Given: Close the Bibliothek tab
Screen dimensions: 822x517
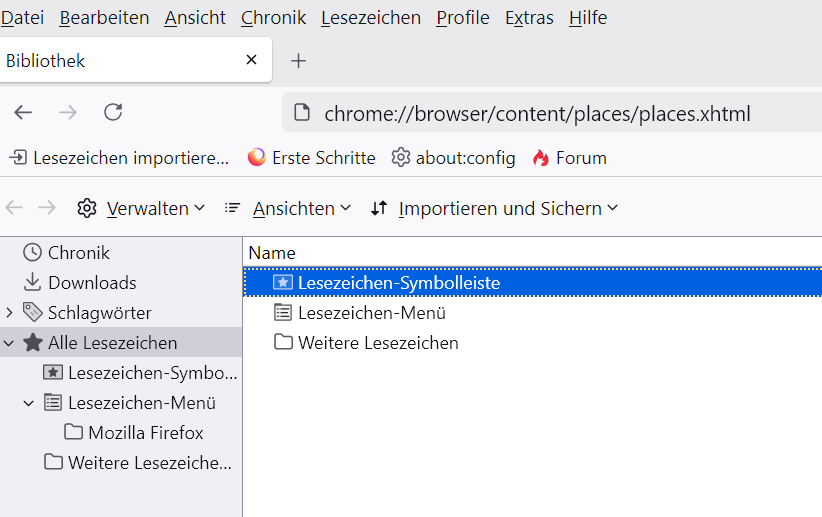Looking at the screenshot, I should [252, 61].
